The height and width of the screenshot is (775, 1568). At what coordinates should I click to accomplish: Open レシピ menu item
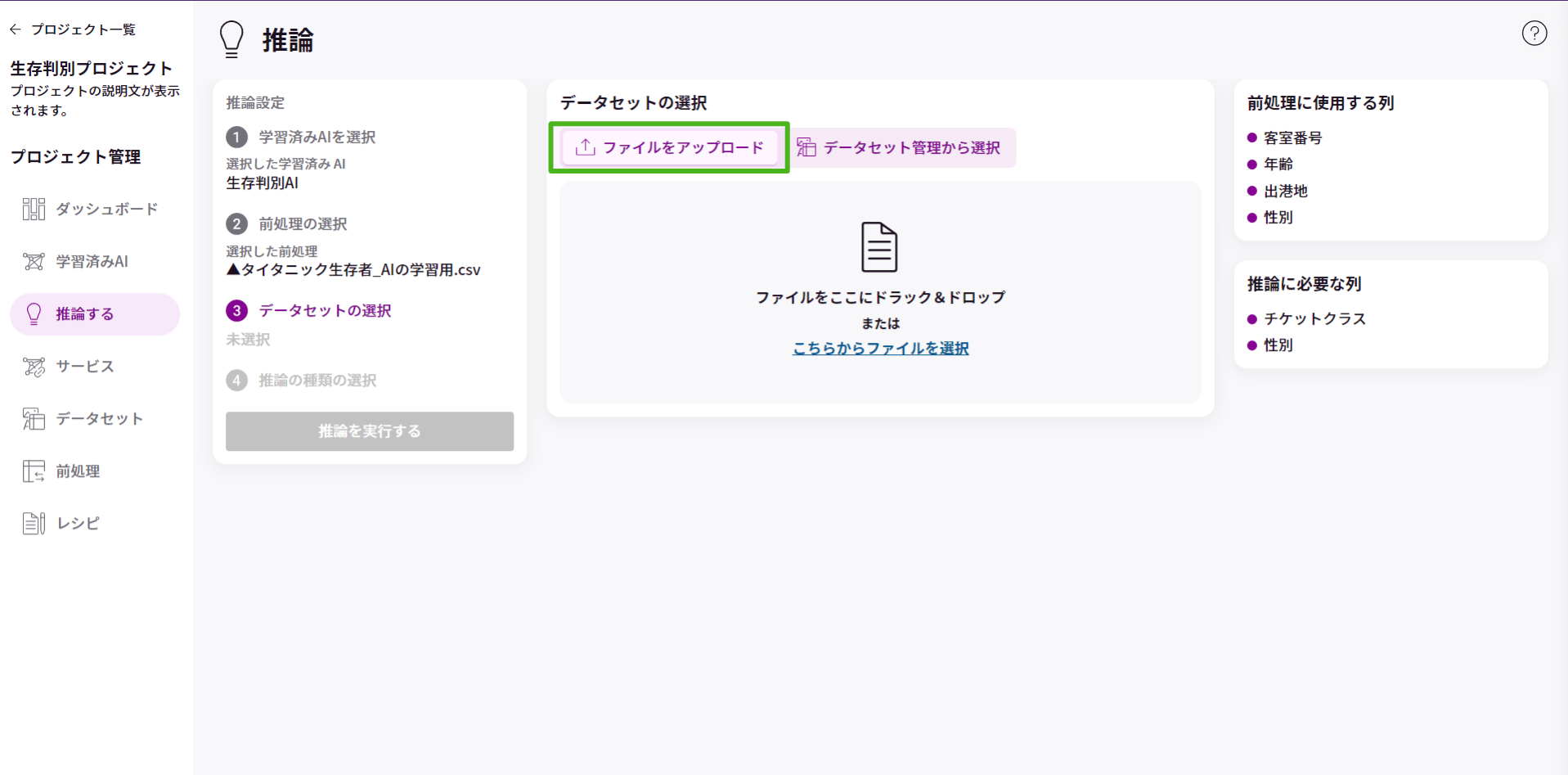click(x=95, y=524)
